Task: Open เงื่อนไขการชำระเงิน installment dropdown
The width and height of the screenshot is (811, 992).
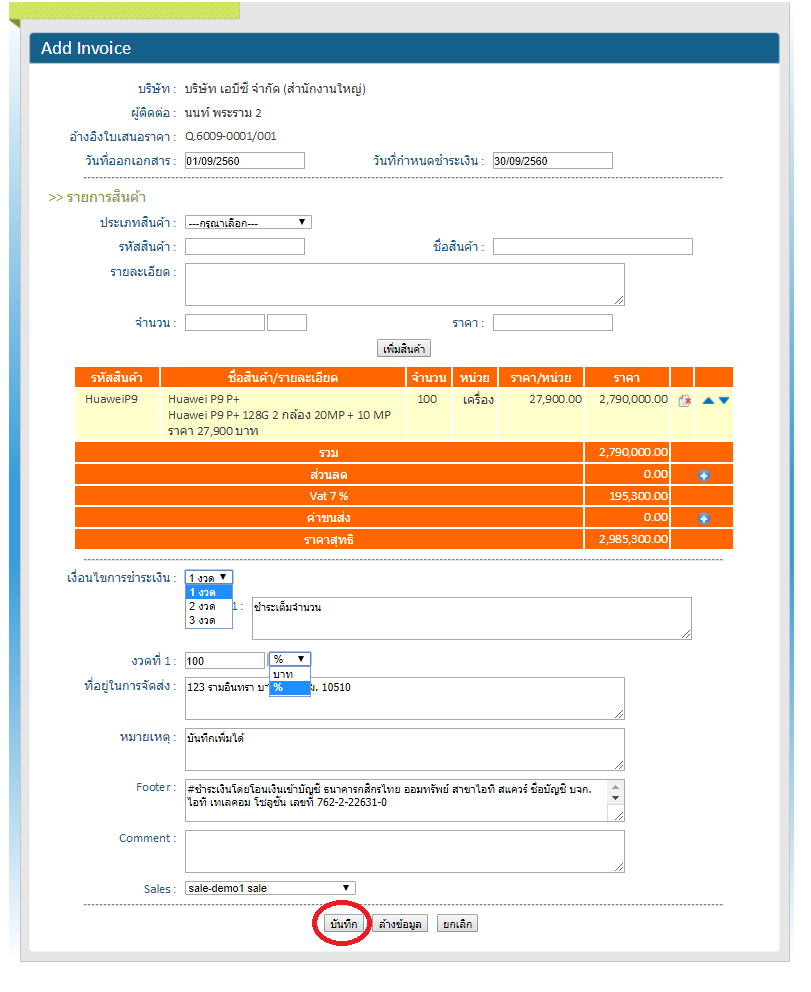Action: [x=209, y=578]
